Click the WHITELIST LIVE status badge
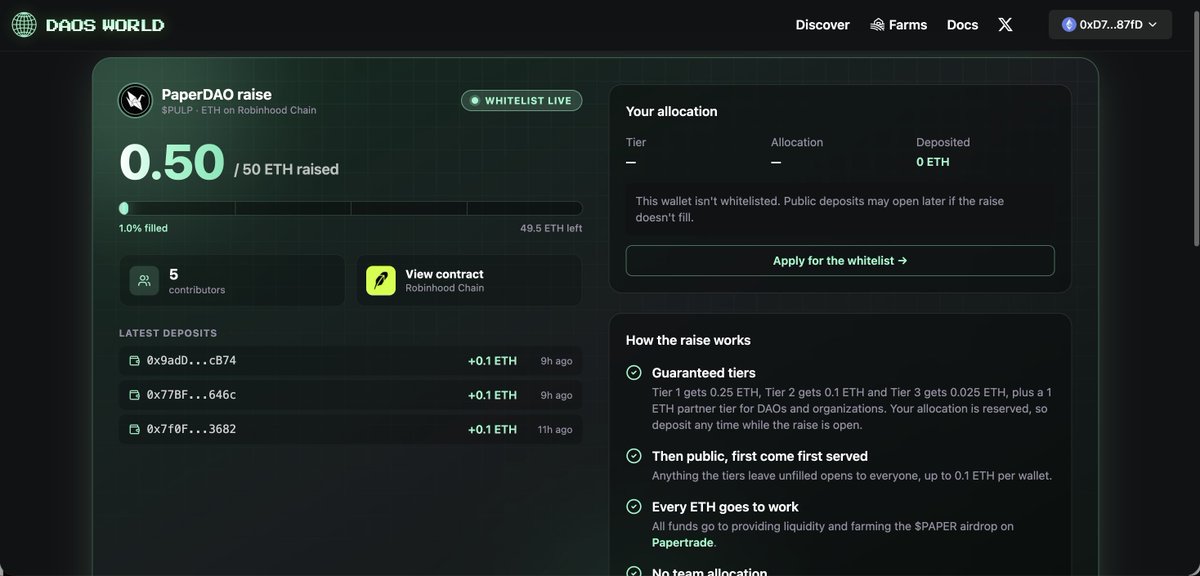The image size is (1200, 576). coord(521,100)
